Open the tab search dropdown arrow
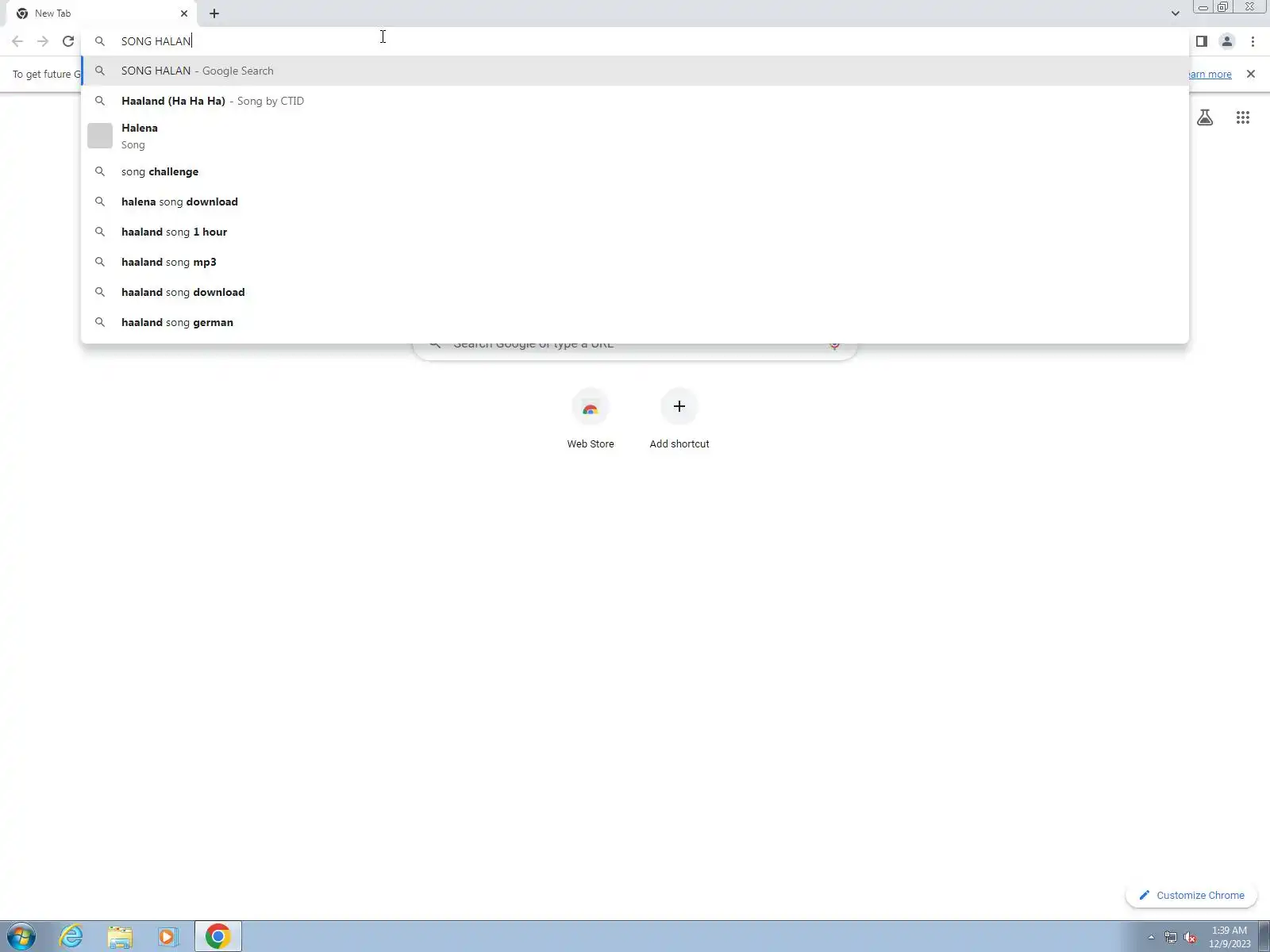Image resolution: width=1270 pixels, height=952 pixels. [1175, 13]
